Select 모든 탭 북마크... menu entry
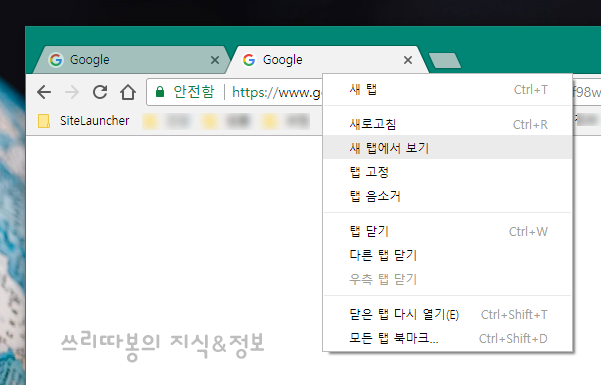Image resolution: width=601 pixels, height=385 pixels. (447, 338)
